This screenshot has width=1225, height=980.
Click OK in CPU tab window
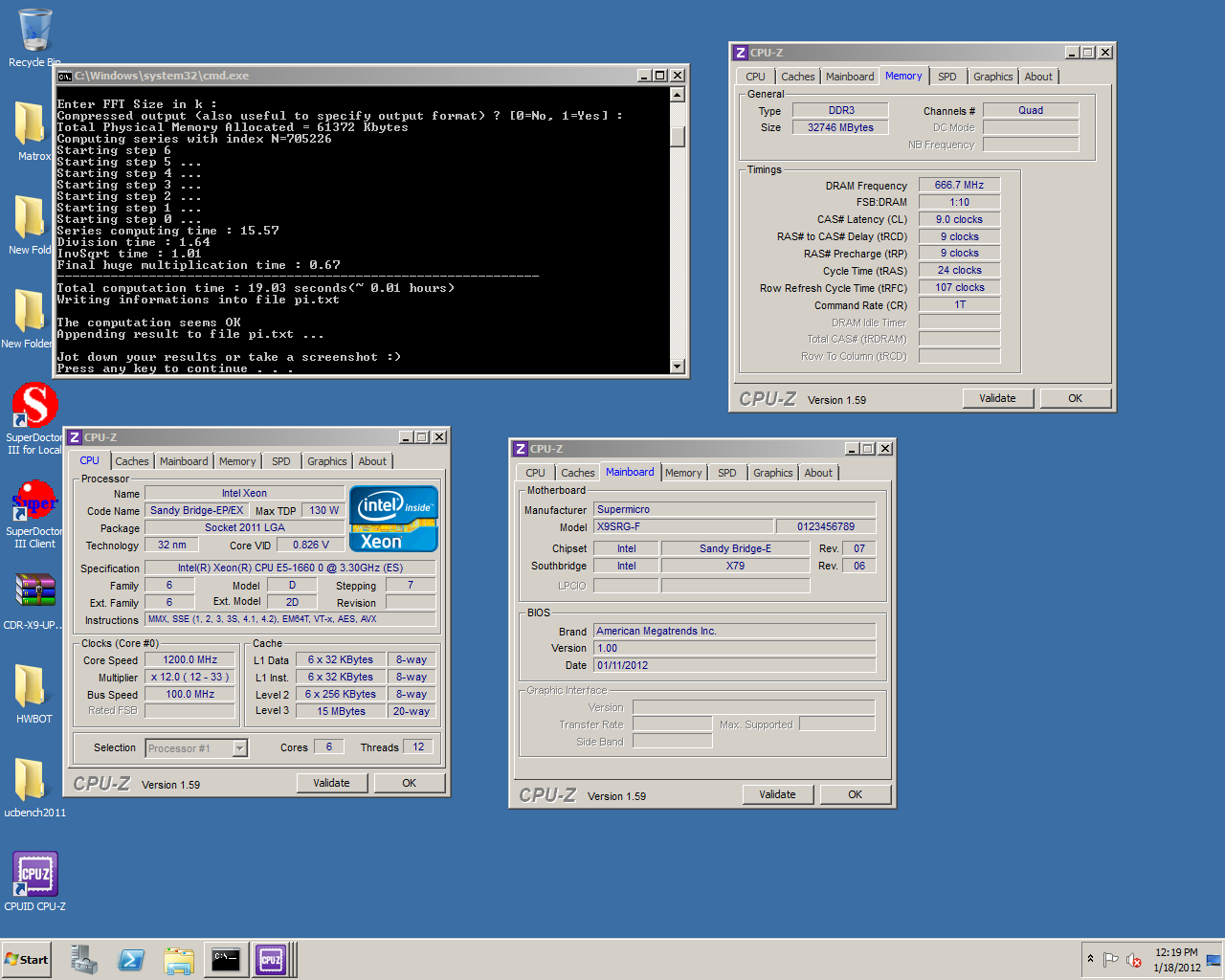click(409, 783)
